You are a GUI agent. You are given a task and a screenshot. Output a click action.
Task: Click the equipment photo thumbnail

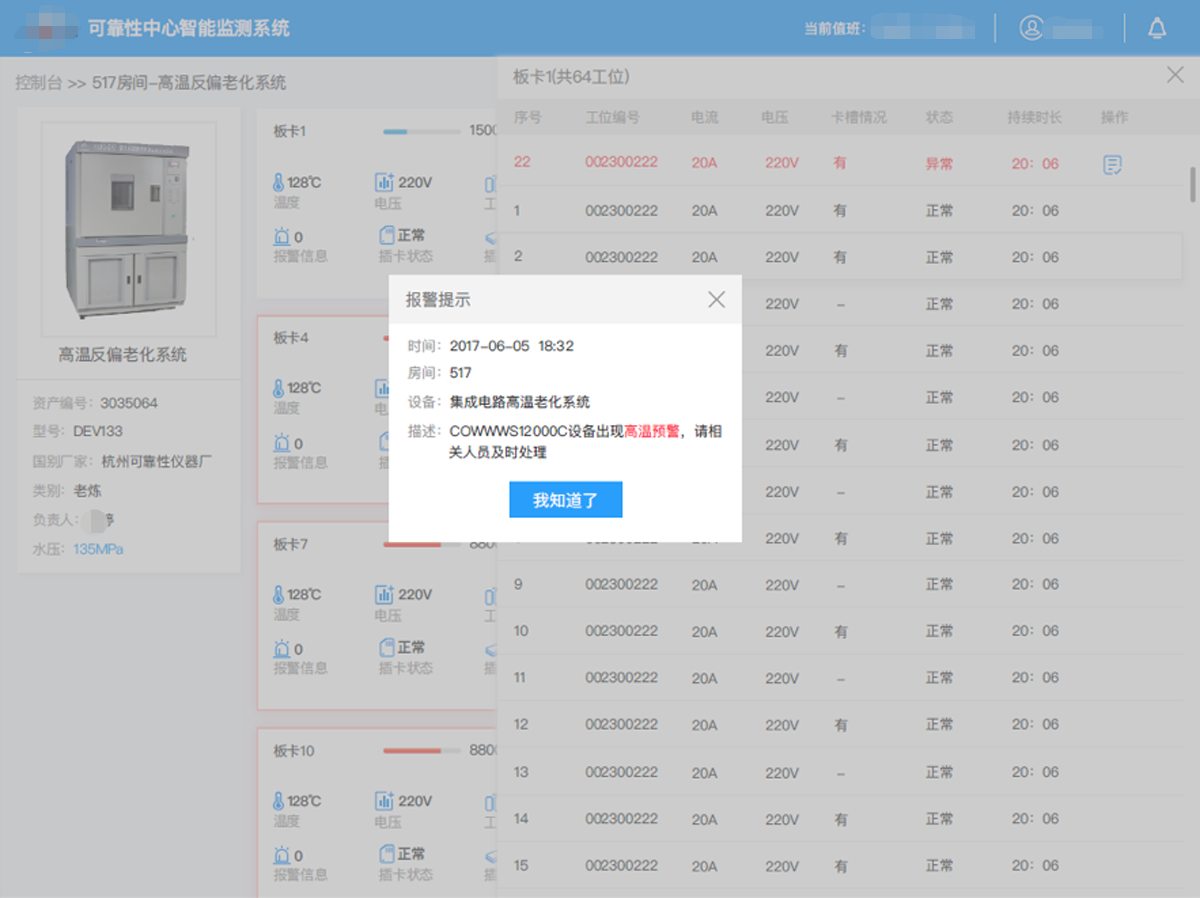point(128,228)
